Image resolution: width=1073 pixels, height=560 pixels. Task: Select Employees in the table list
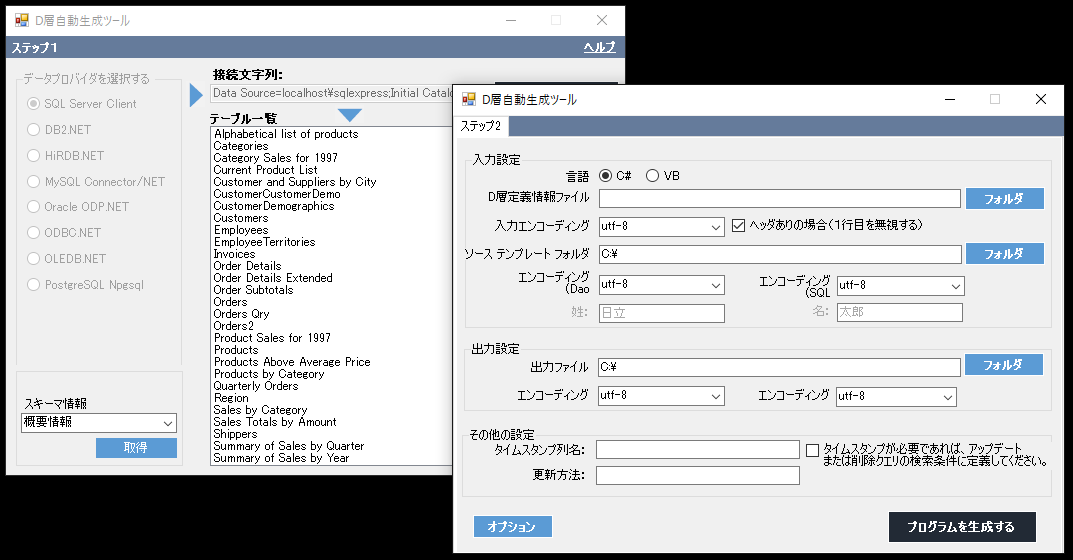point(241,230)
